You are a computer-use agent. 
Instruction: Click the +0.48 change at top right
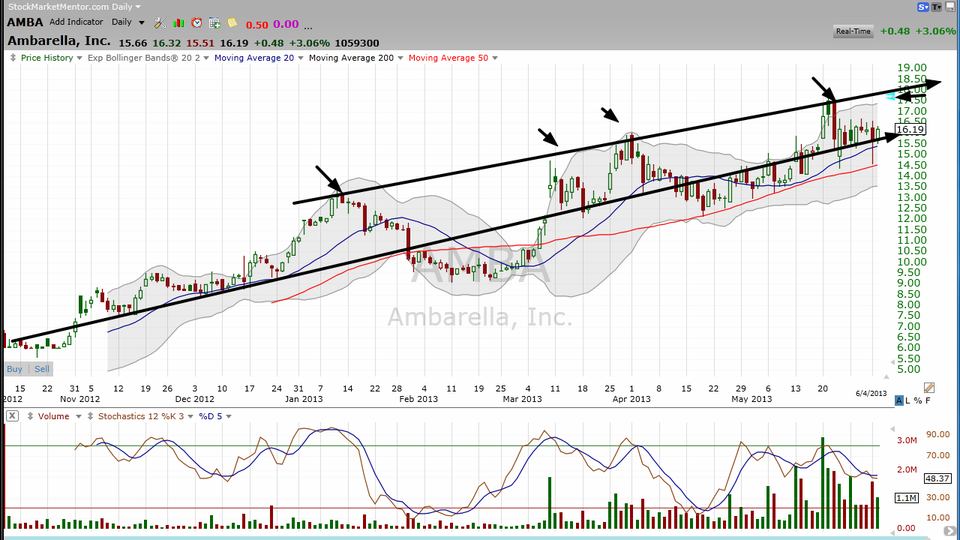tap(895, 31)
